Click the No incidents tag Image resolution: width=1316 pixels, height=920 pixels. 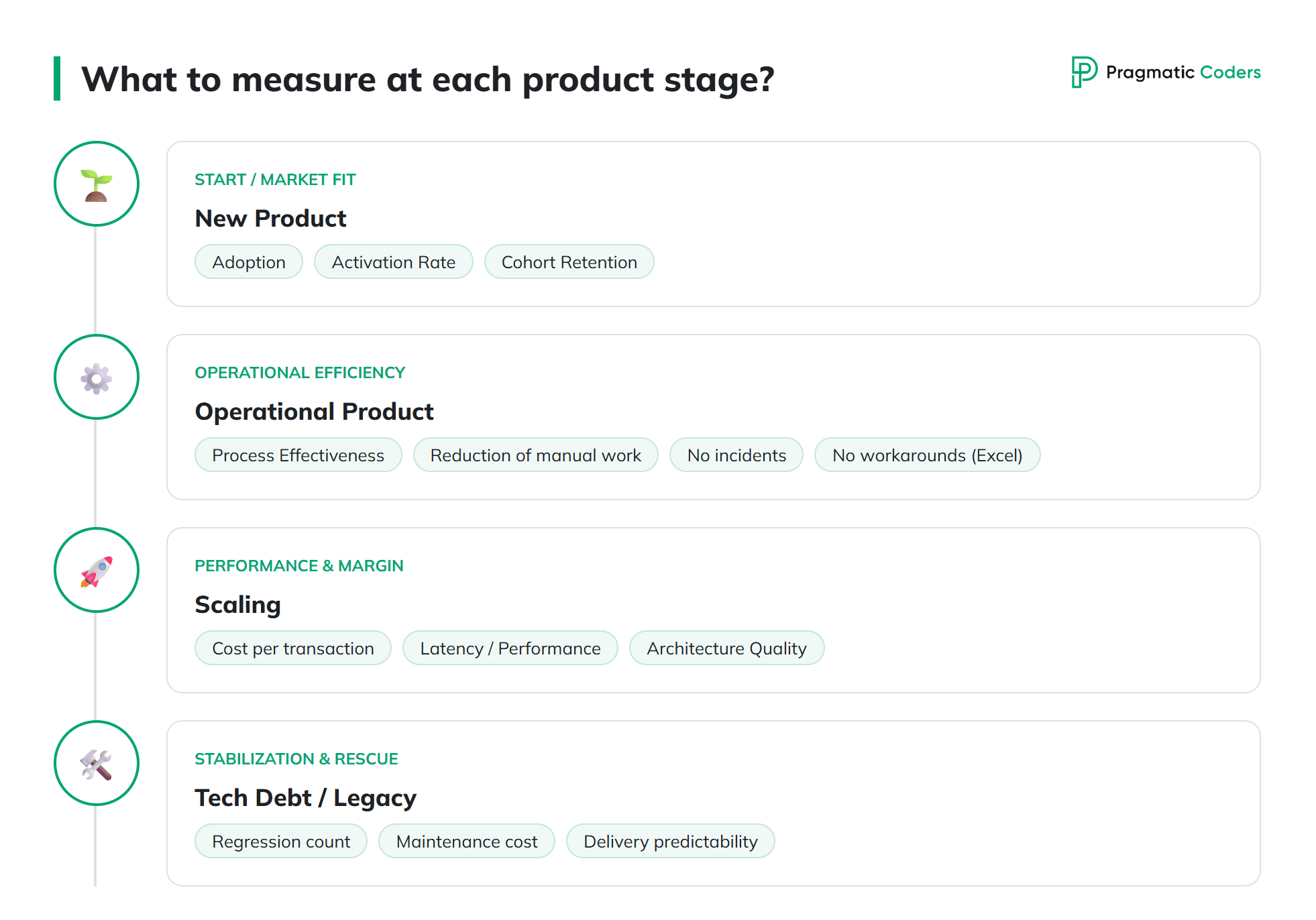click(736, 455)
